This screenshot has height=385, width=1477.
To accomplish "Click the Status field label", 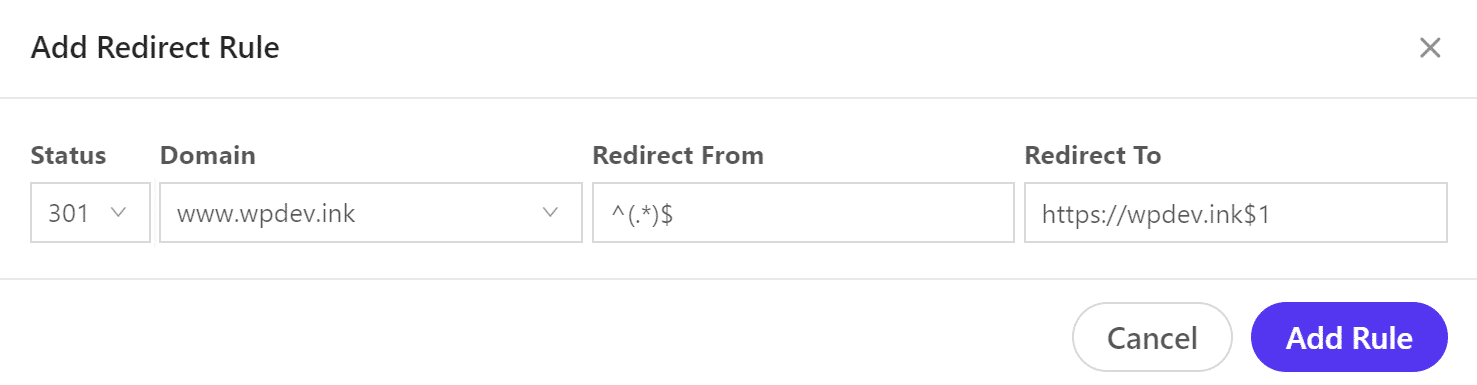I will point(68,156).
